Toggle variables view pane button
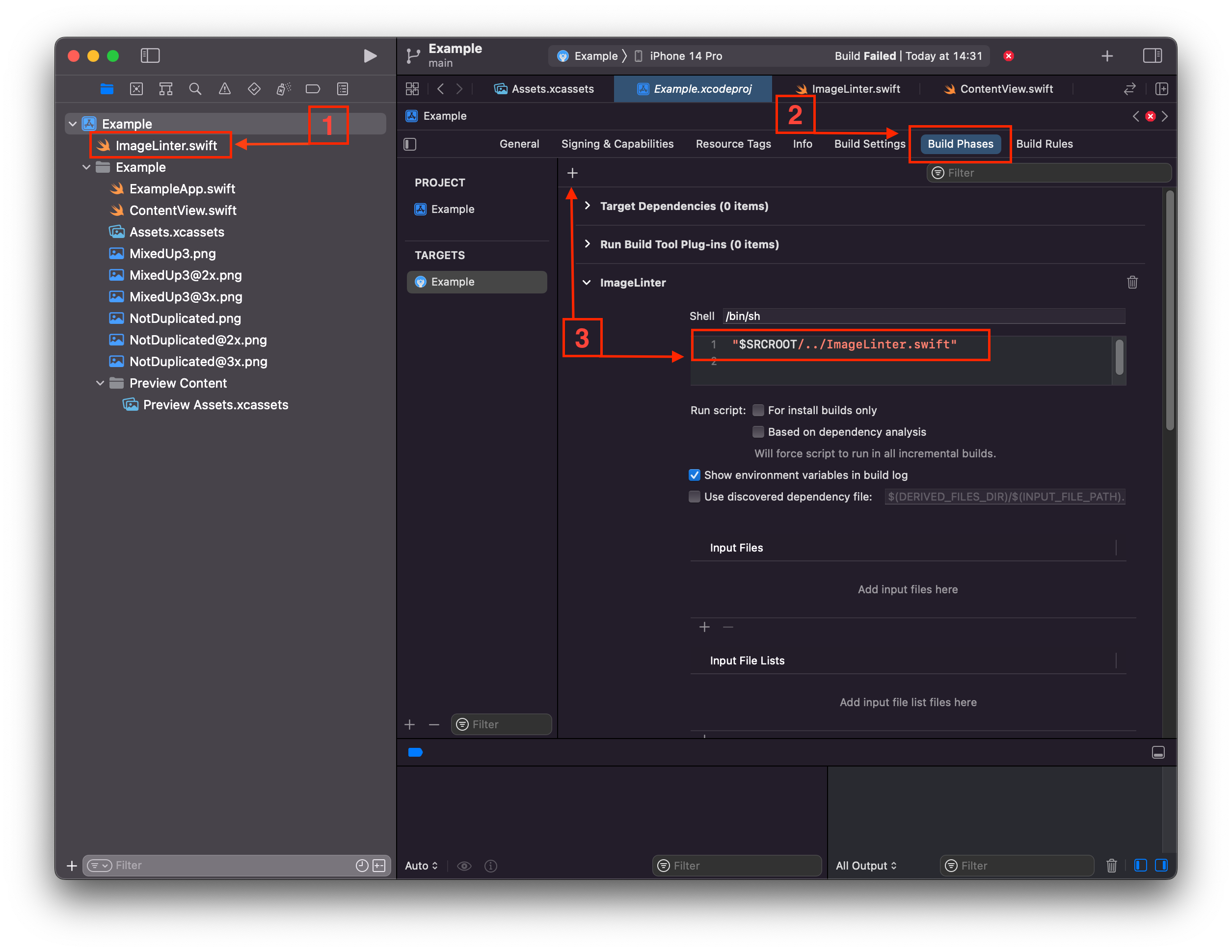1232x952 pixels. tap(1140, 865)
